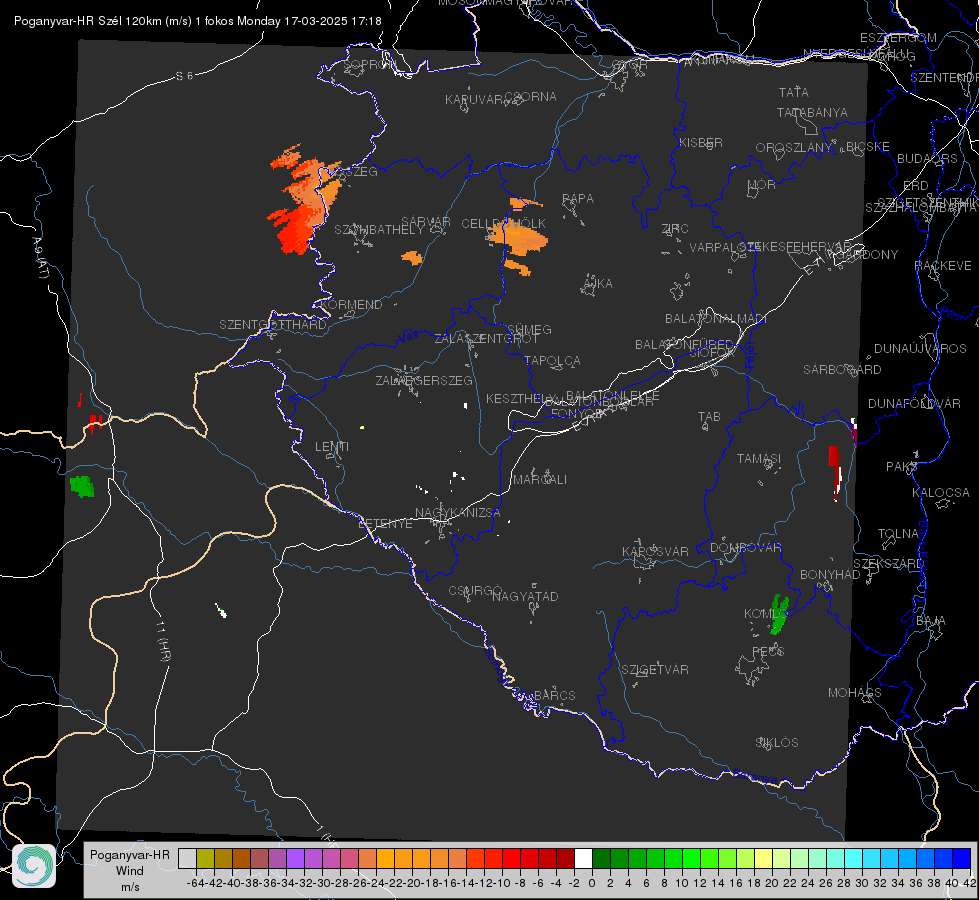Click the orange echo below Celldömölk
The height and width of the screenshot is (900, 979).
pyautogui.click(x=518, y=238)
